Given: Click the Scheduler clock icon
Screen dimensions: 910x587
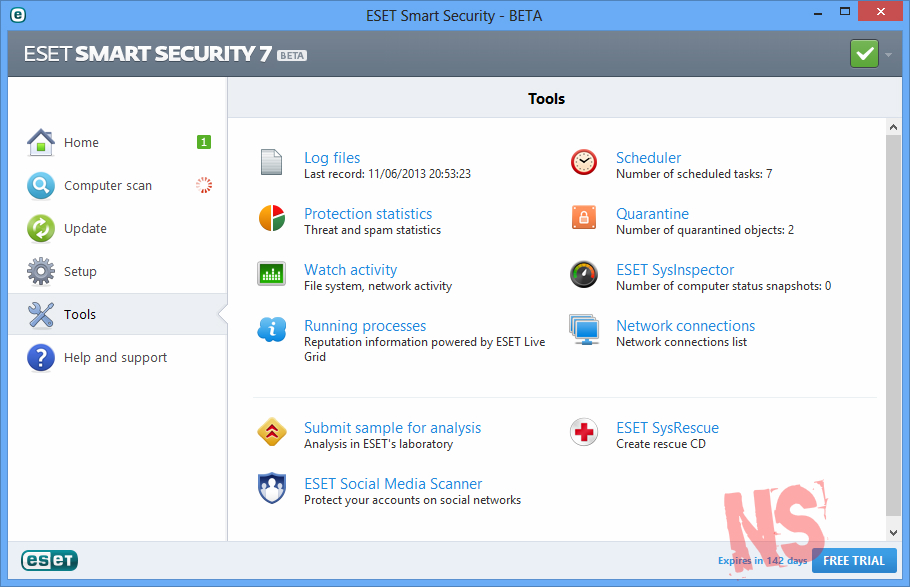Looking at the screenshot, I should tap(584, 162).
